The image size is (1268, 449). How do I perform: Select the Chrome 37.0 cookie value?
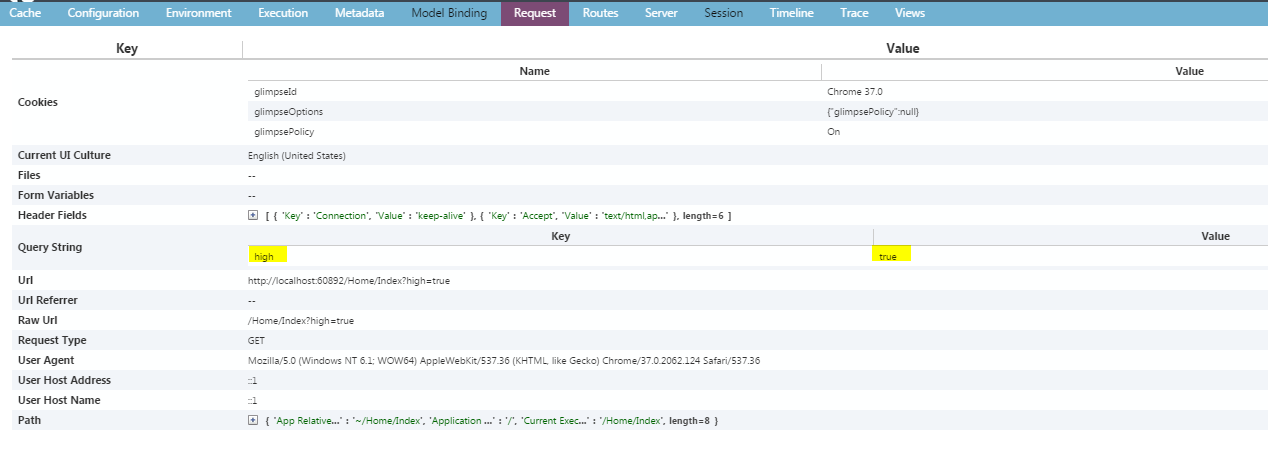pyautogui.click(x=854, y=91)
